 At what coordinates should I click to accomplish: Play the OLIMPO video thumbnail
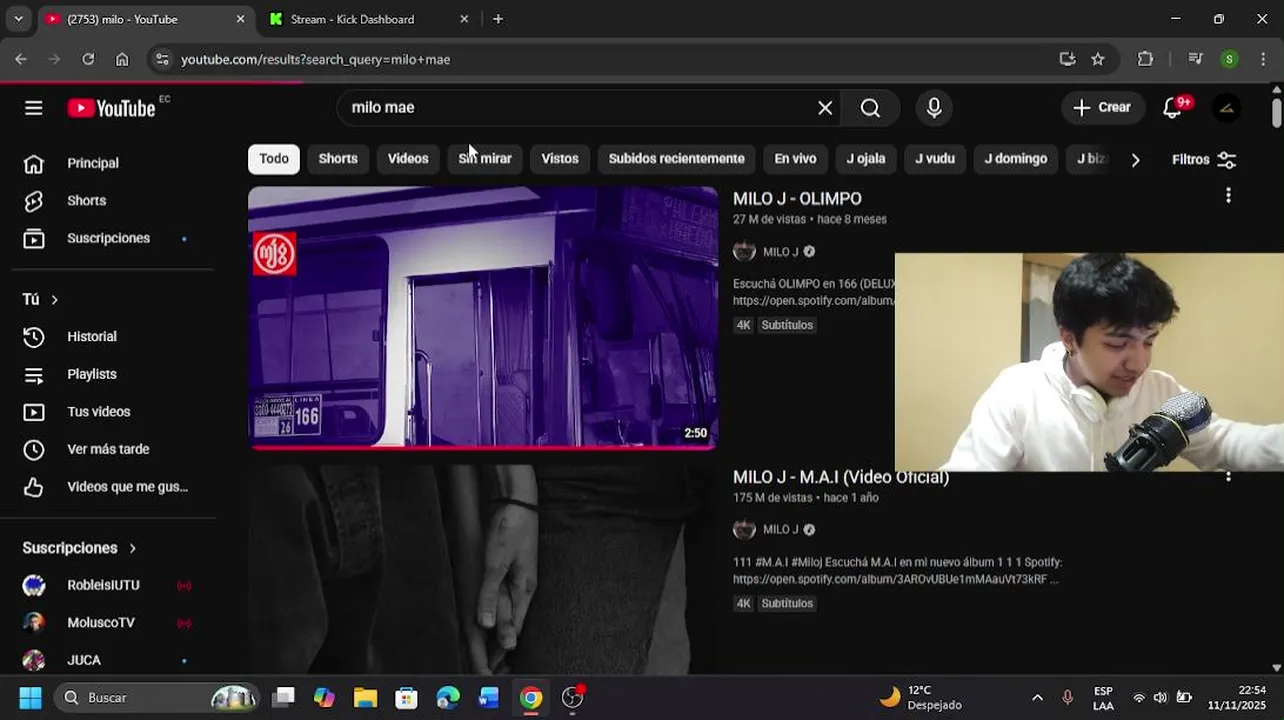tap(483, 317)
